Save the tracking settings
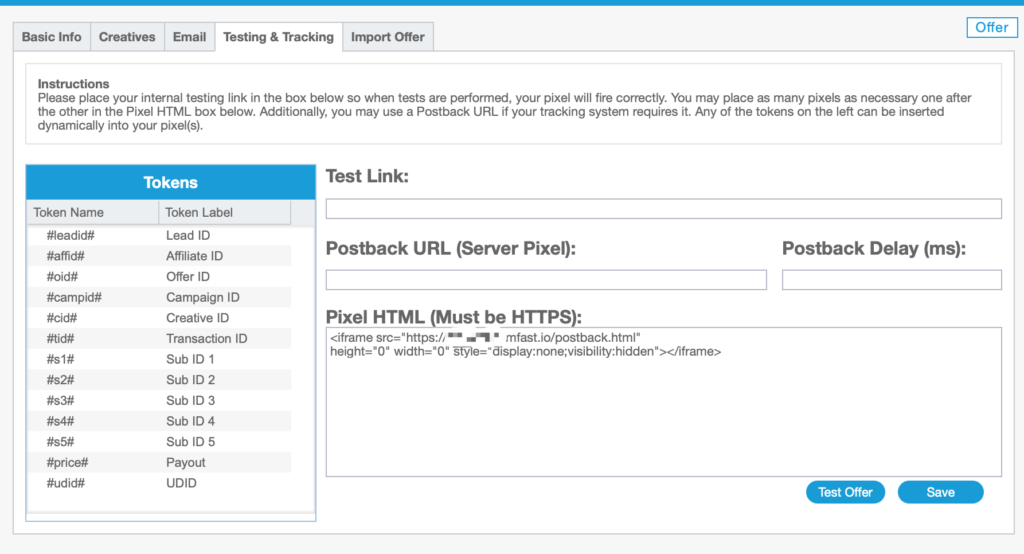1024x554 pixels. [x=940, y=492]
